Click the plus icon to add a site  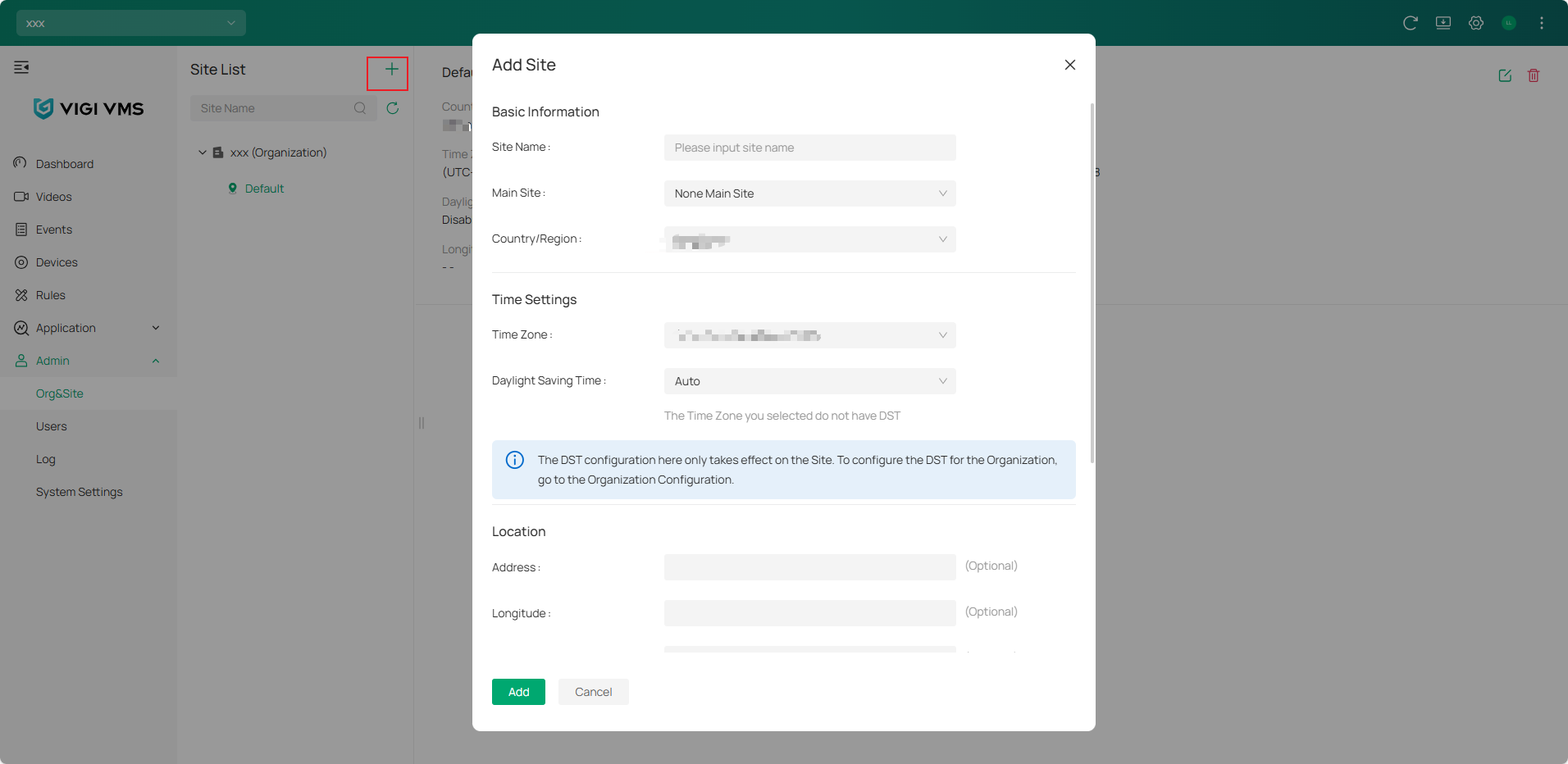tap(391, 70)
